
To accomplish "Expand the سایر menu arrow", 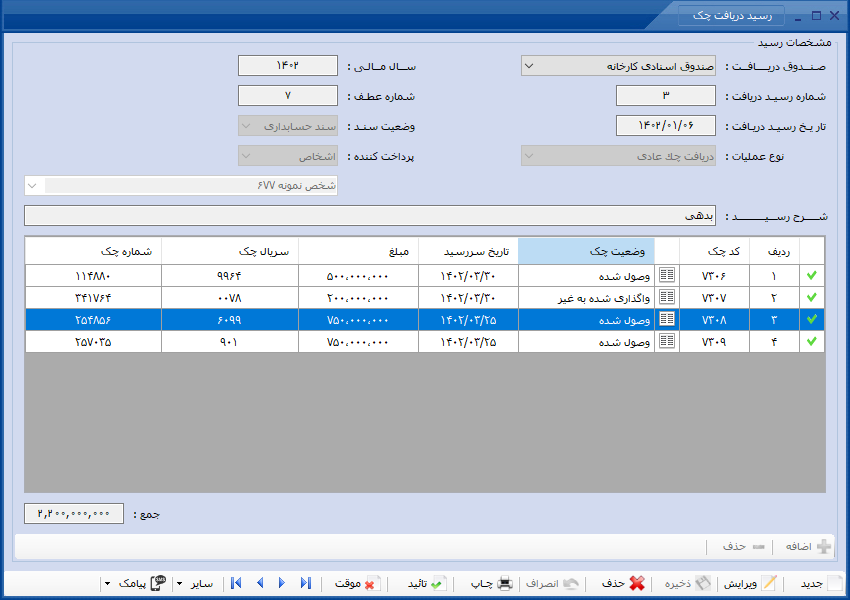I will coord(179,584).
